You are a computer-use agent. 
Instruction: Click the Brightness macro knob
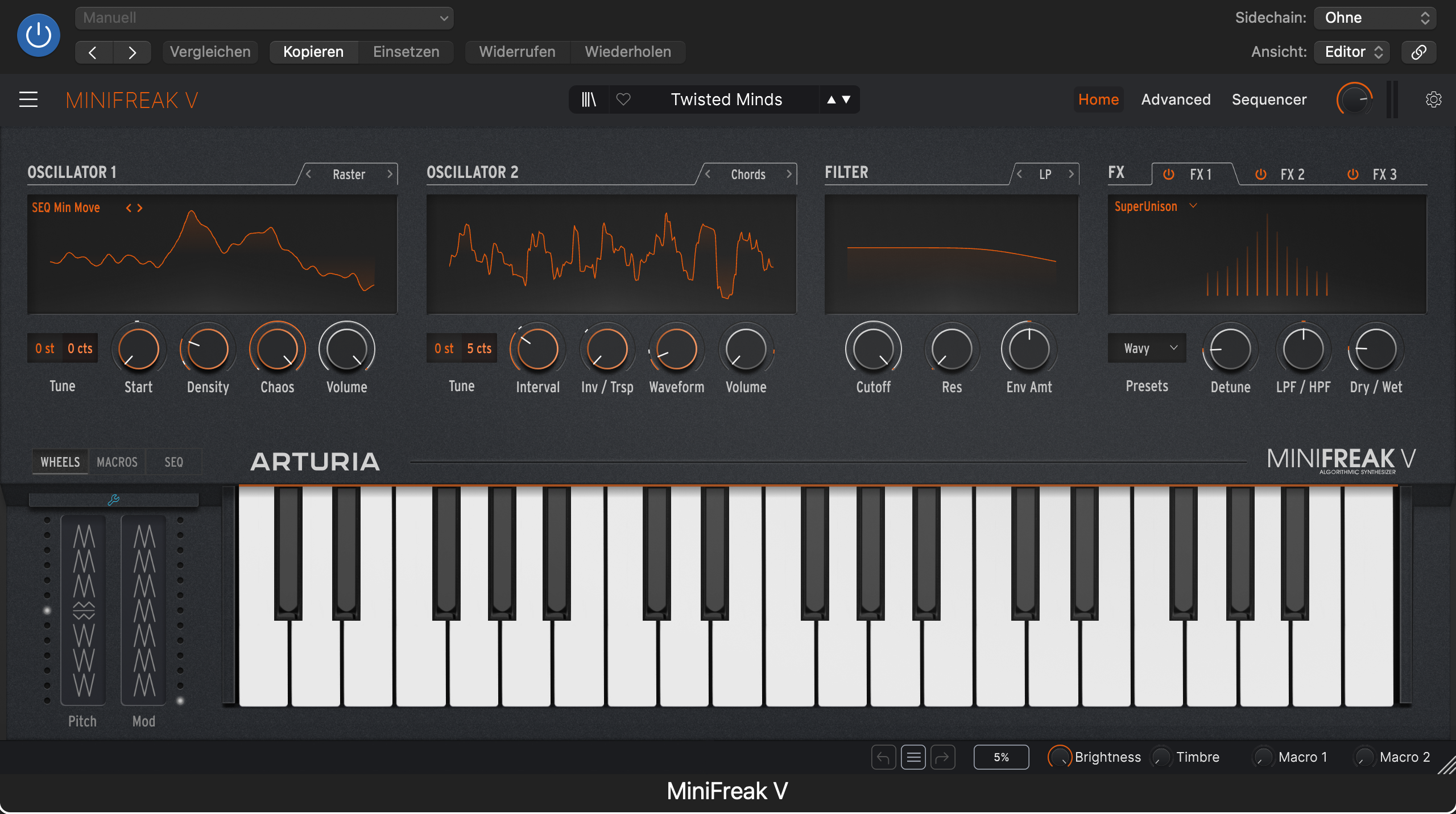pyautogui.click(x=1060, y=757)
